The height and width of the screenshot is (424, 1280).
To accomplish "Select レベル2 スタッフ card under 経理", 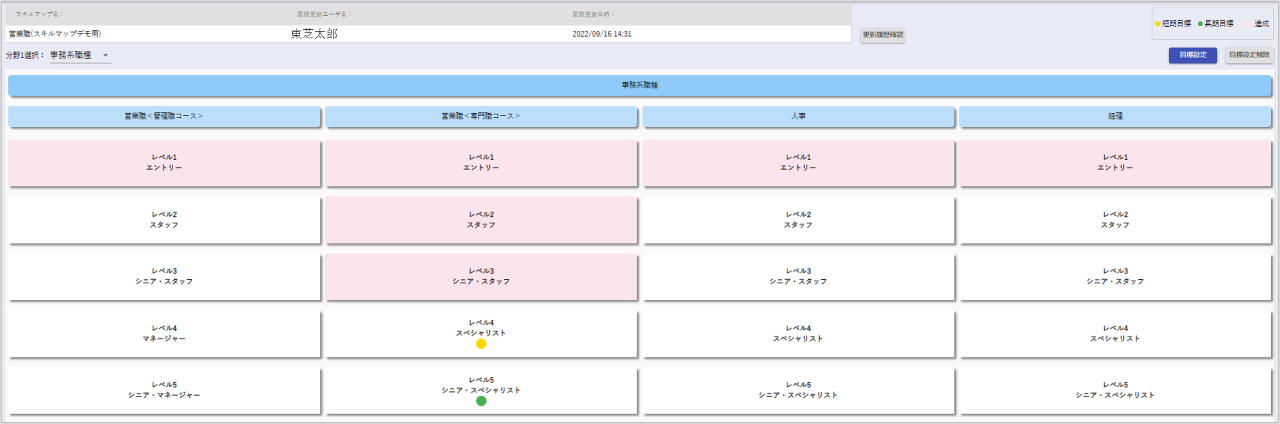I will tap(1115, 220).
